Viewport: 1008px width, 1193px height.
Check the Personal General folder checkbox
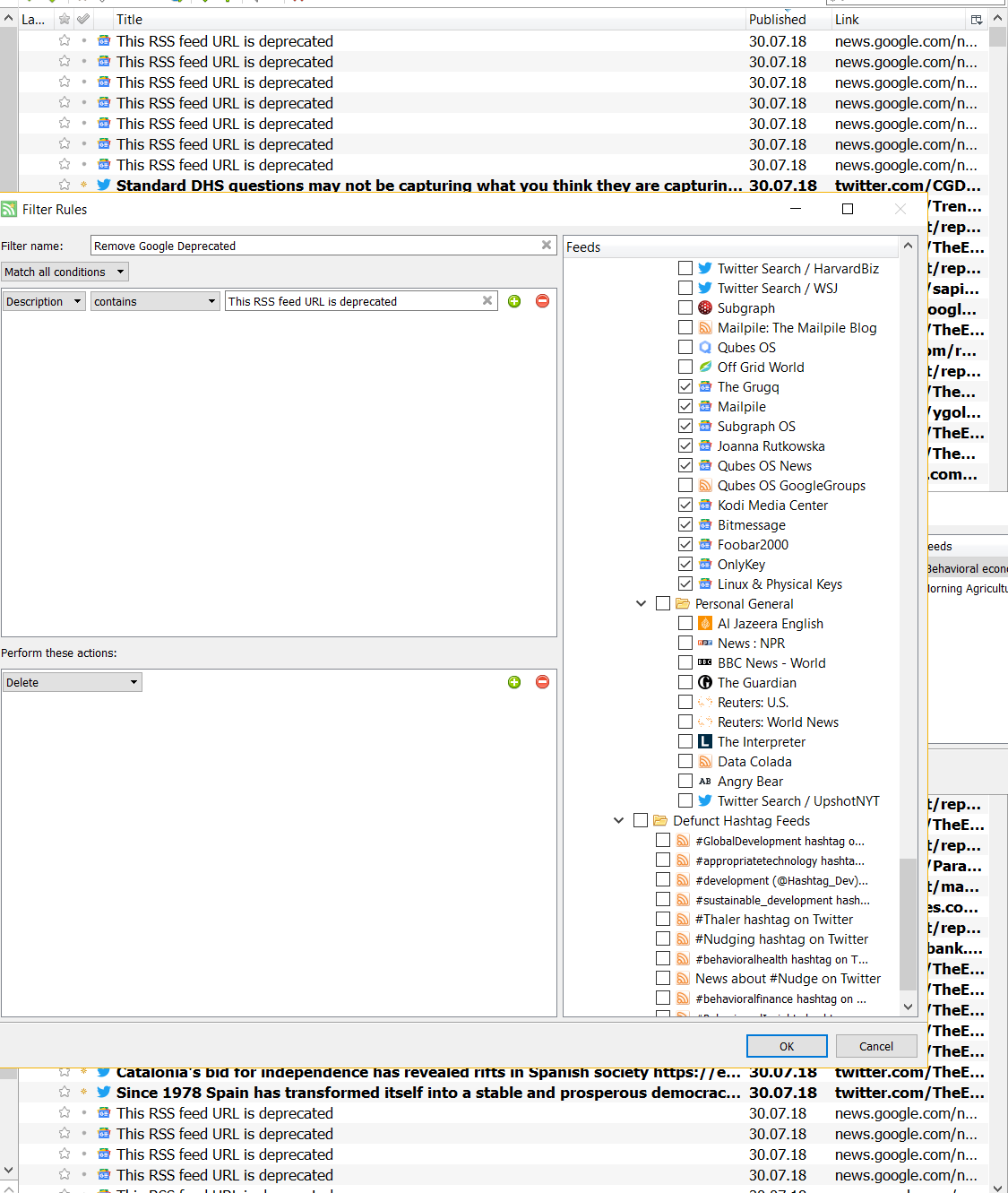(663, 603)
